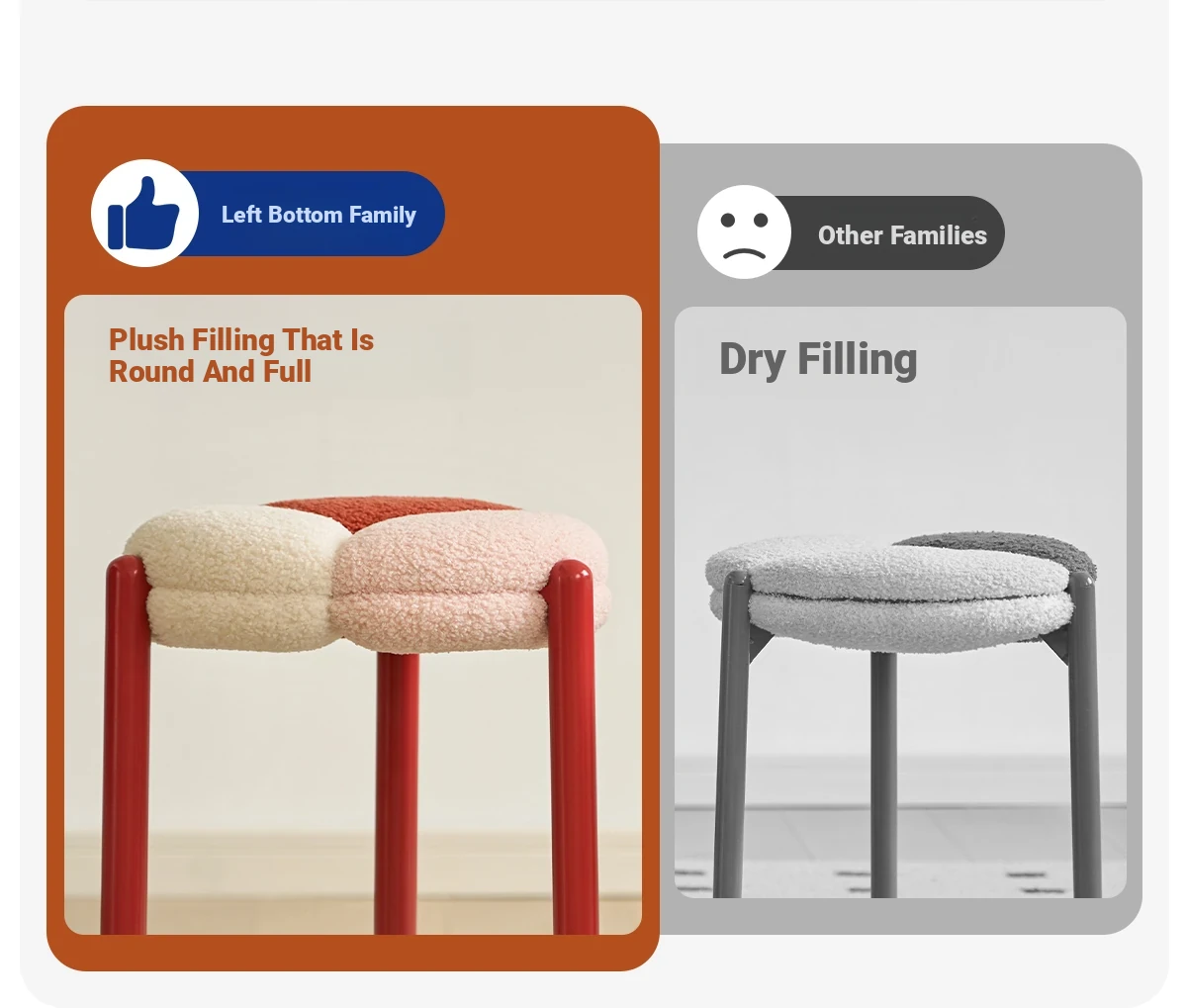
Task: Open the gray stool comparison image
Action: (x=900, y=602)
